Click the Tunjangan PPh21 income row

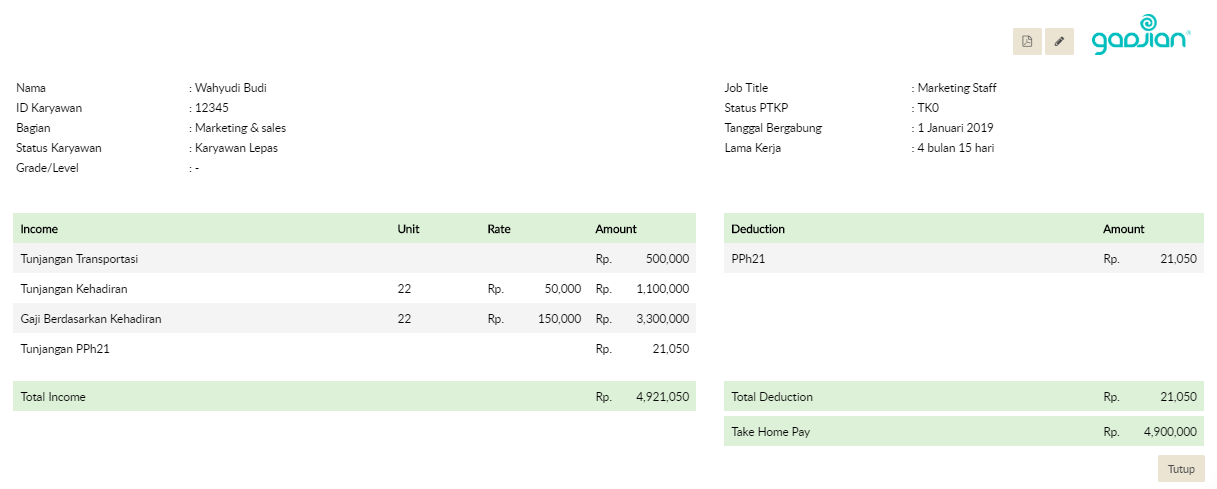click(x=65, y=349)
